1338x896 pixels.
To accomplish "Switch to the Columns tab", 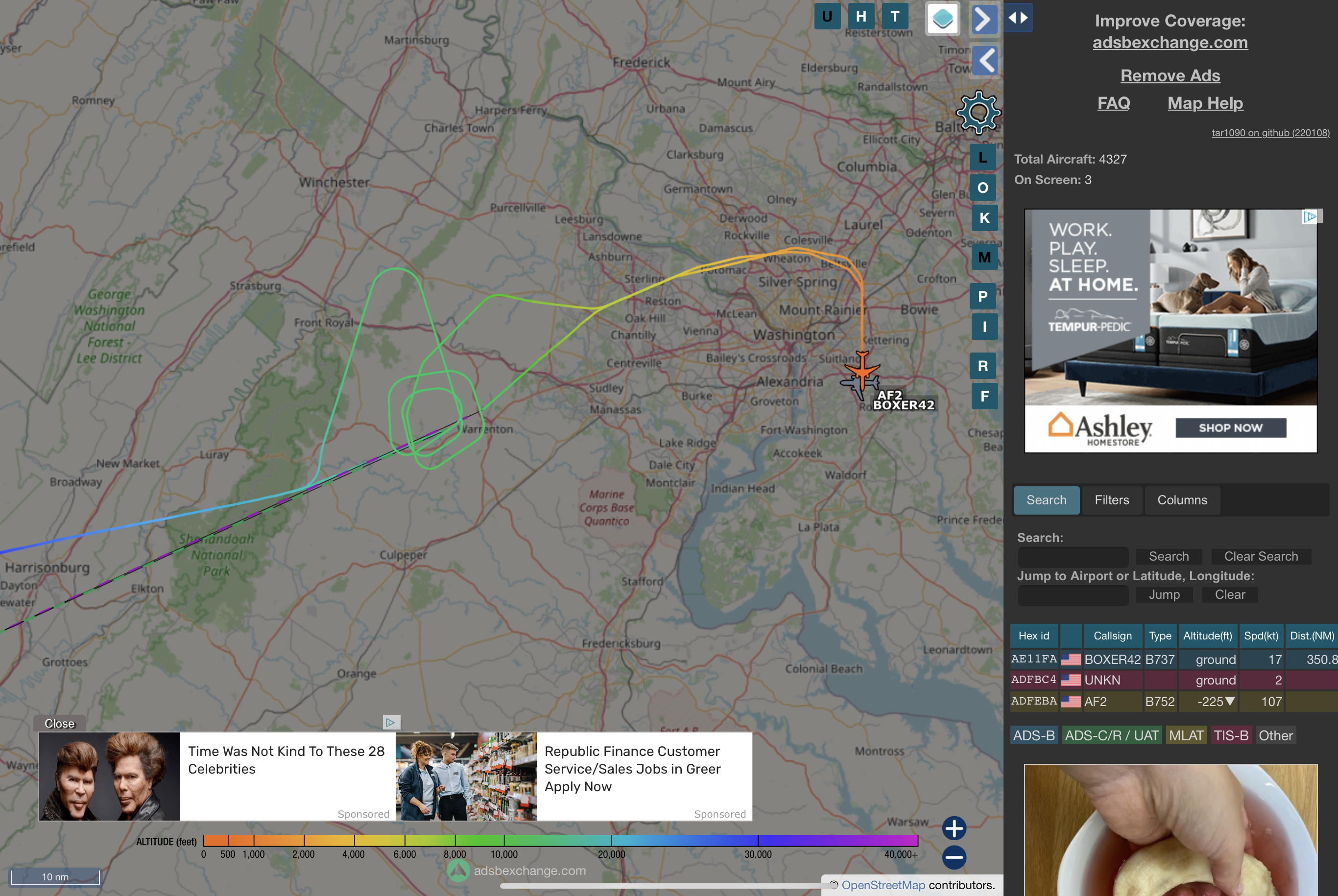I will click(1182, 500).
